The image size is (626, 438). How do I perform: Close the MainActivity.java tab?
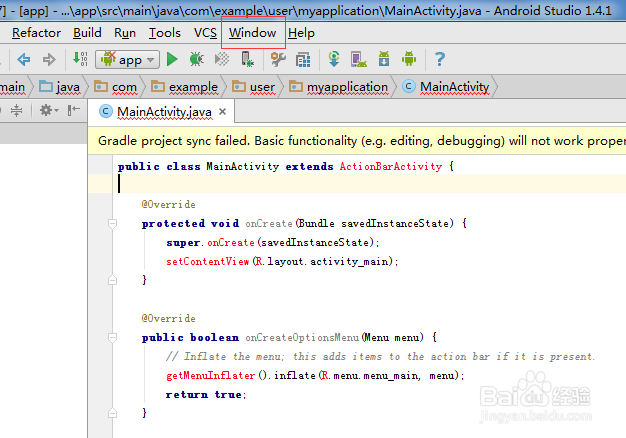pyautogui.click(x=223, y=112)
